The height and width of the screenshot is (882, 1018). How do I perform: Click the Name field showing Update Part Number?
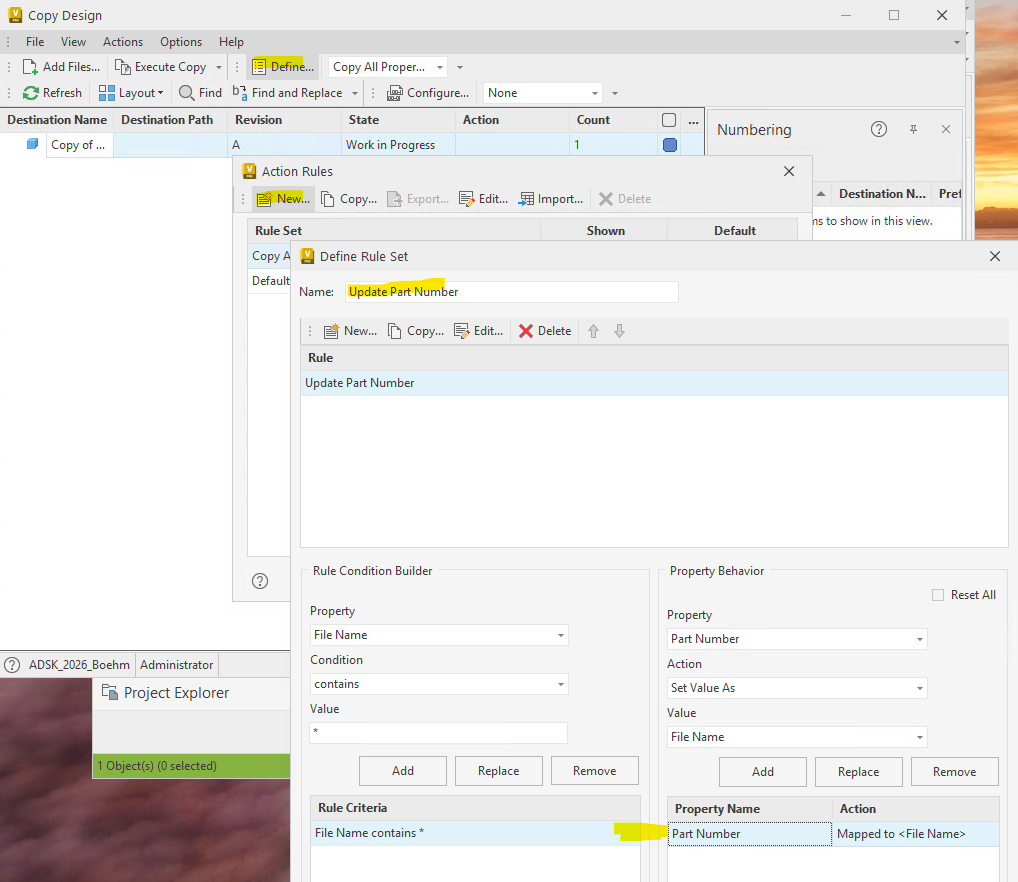point(512,291)
